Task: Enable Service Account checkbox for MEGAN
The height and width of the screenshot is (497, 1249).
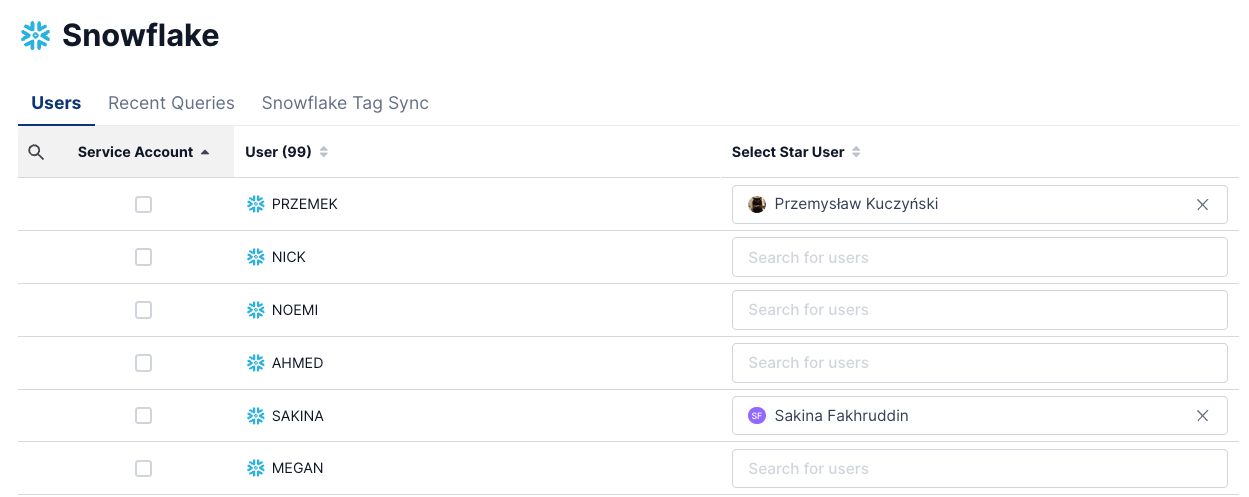Action: click(143, 468)
